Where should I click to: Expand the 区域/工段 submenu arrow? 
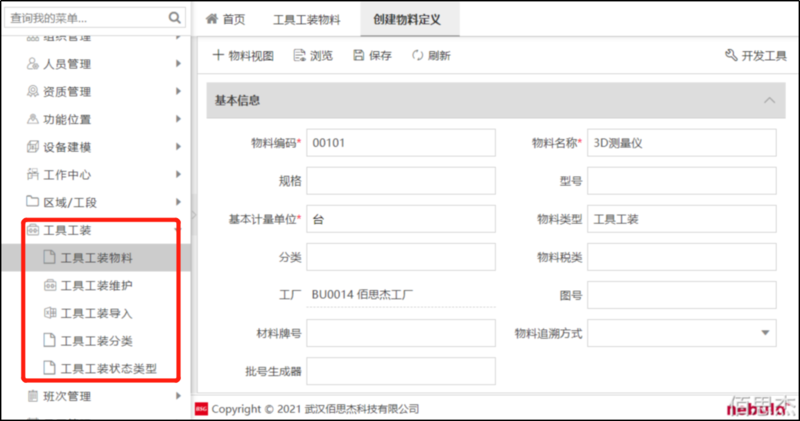[178, 202]
